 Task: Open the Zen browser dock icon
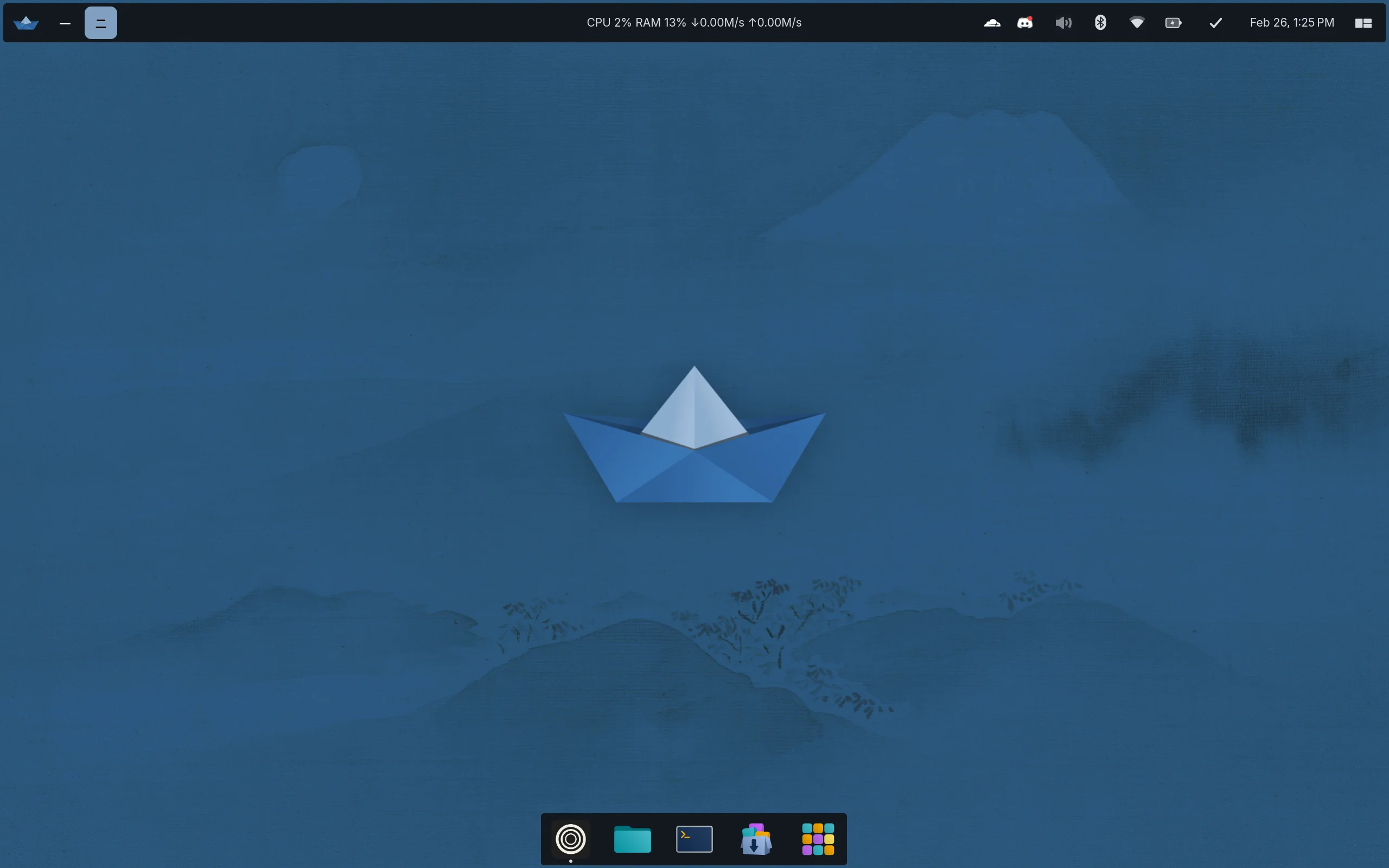571,839
